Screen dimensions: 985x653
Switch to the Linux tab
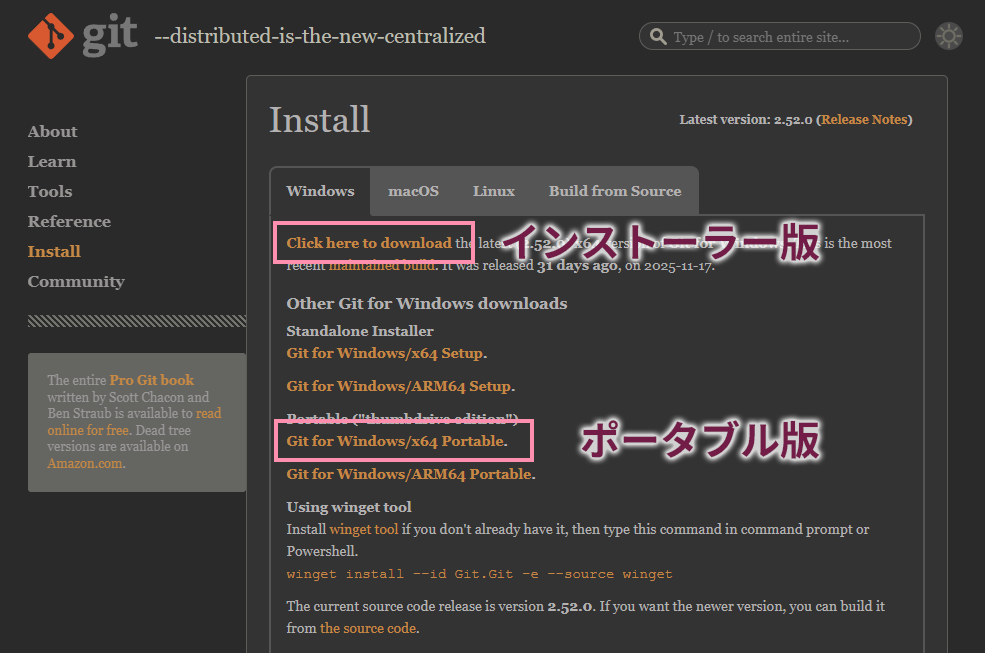pos(493,191)
